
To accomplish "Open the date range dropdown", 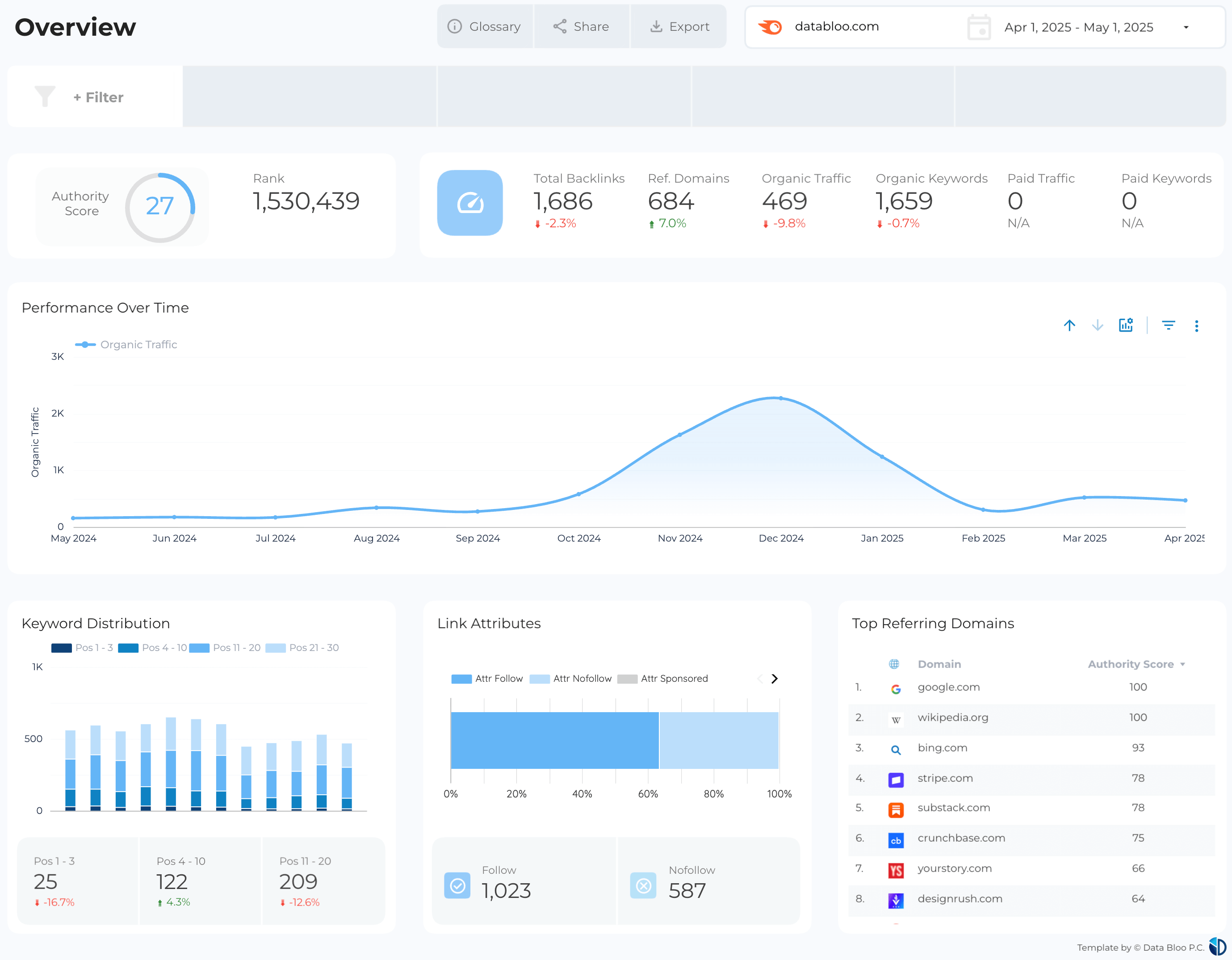I will click(1187, 26).
